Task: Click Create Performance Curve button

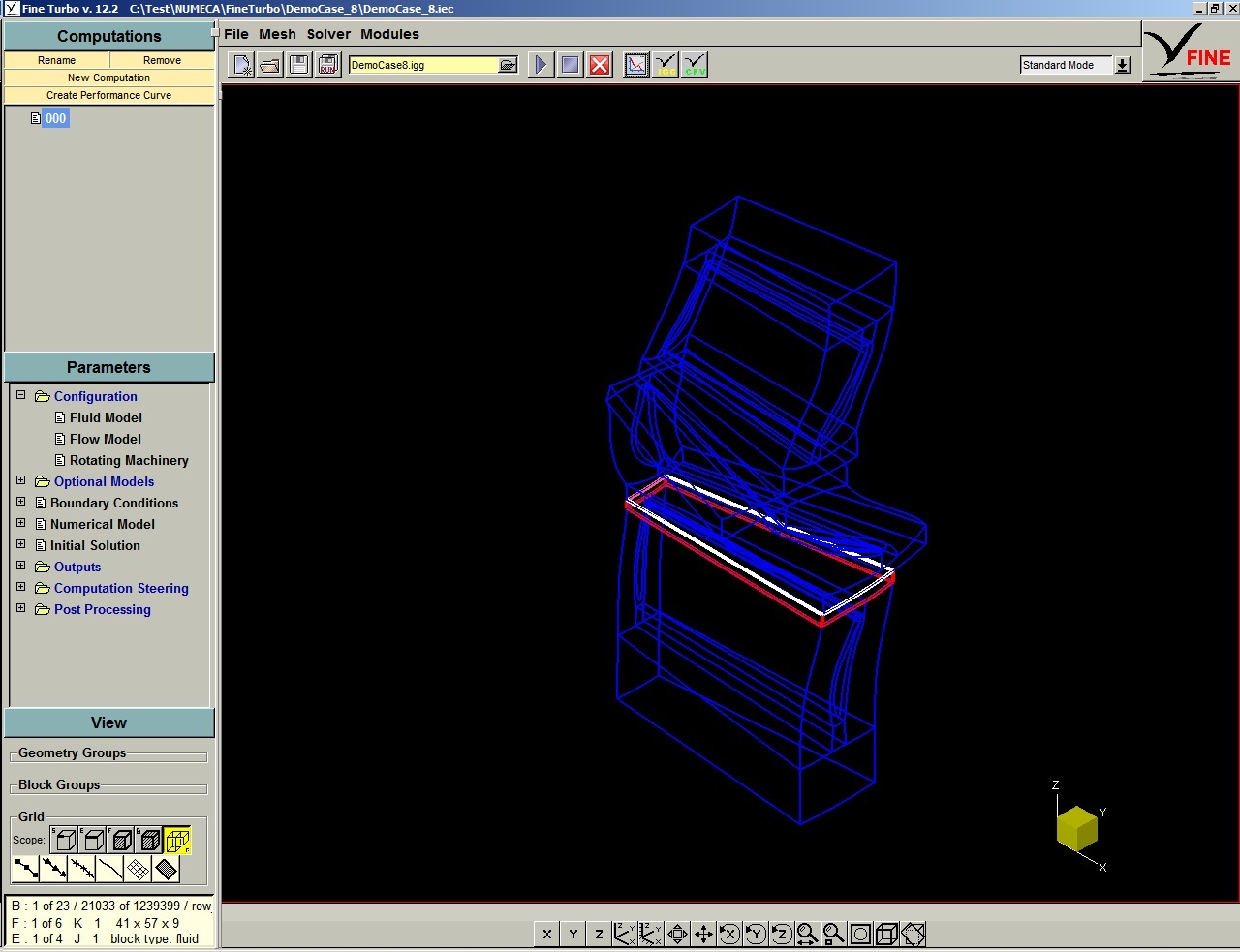Action: coord(108,95)
